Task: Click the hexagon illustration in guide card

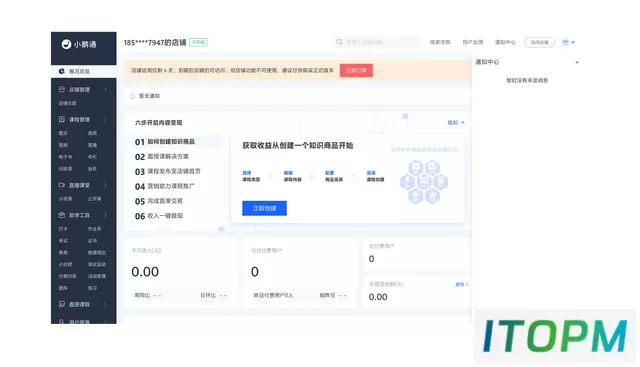Action: pyautogui.click(x=424, y=182)
